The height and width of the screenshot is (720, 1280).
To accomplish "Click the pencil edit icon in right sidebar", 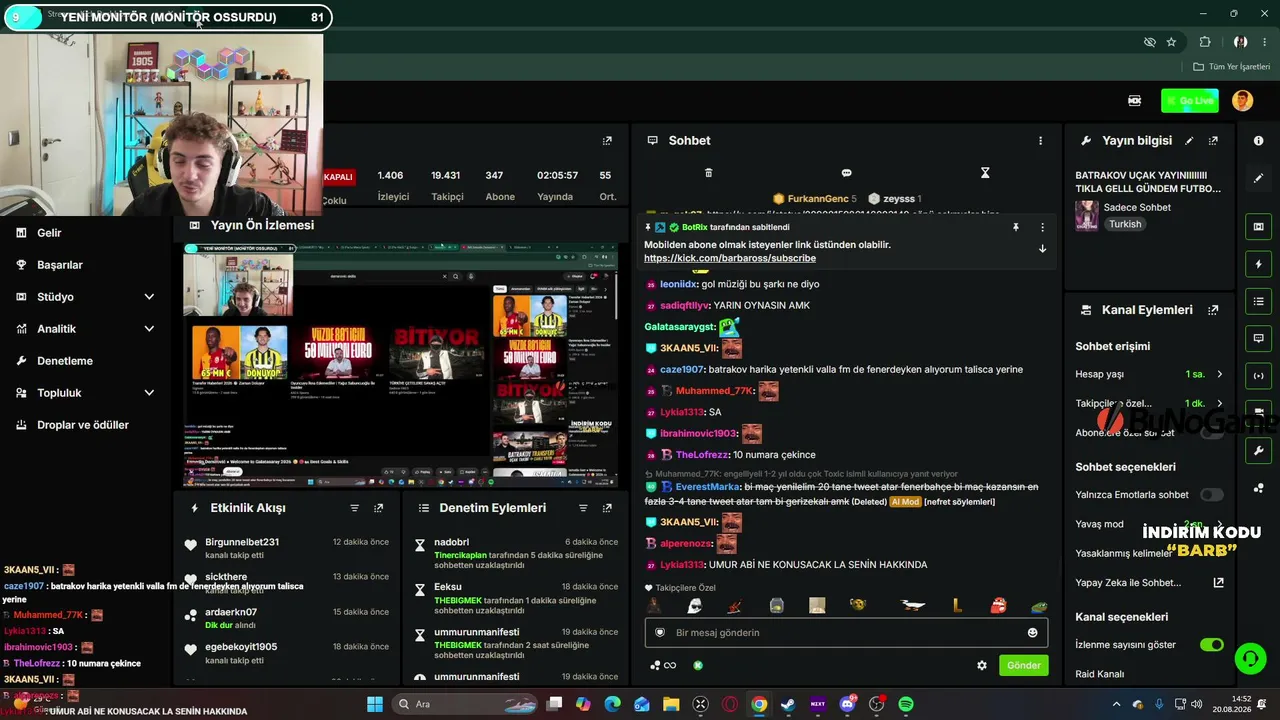I will tap(1258, 178).
